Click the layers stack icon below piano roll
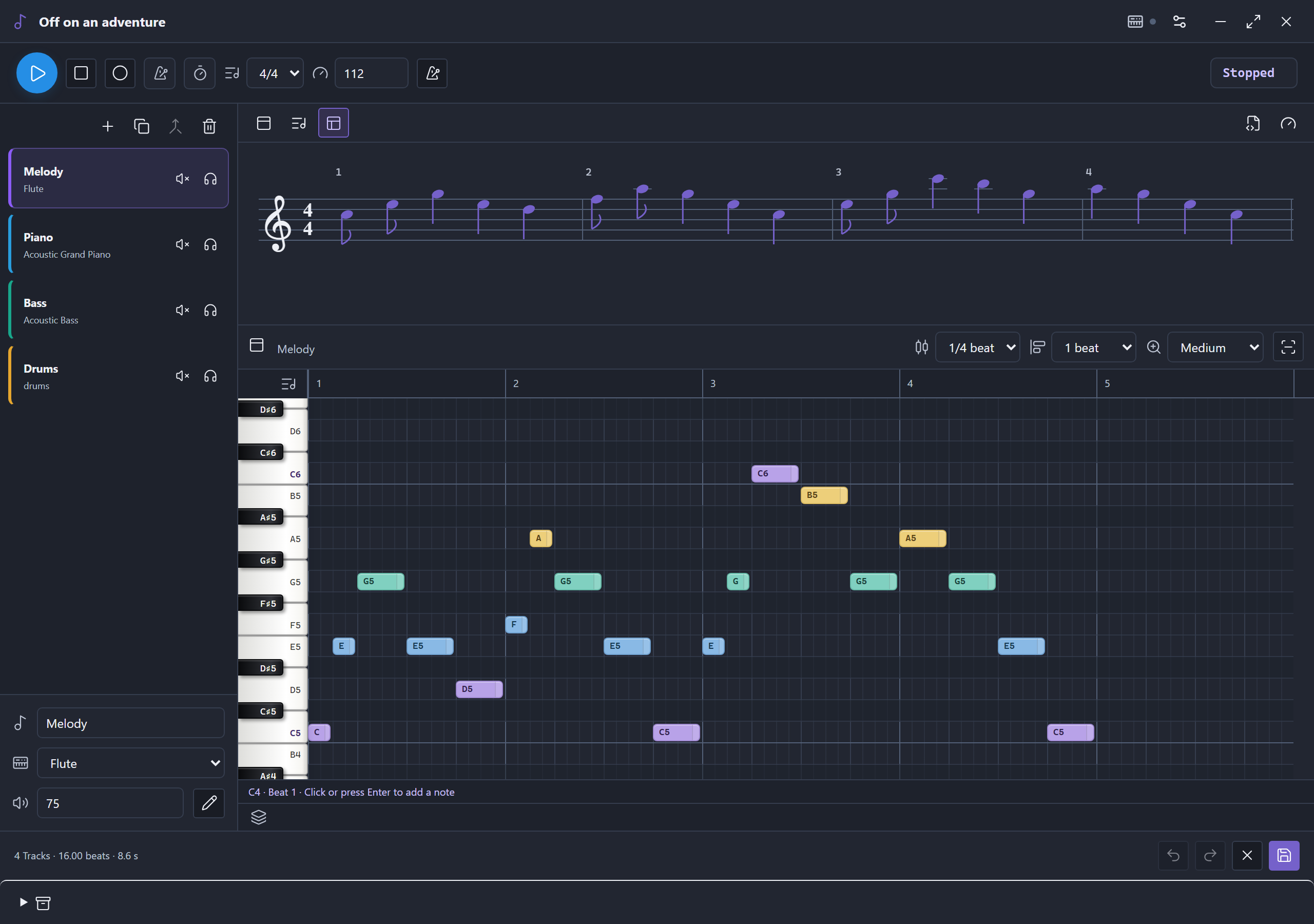Screen dimensions: 1314x924 click(x=259, y=818)
